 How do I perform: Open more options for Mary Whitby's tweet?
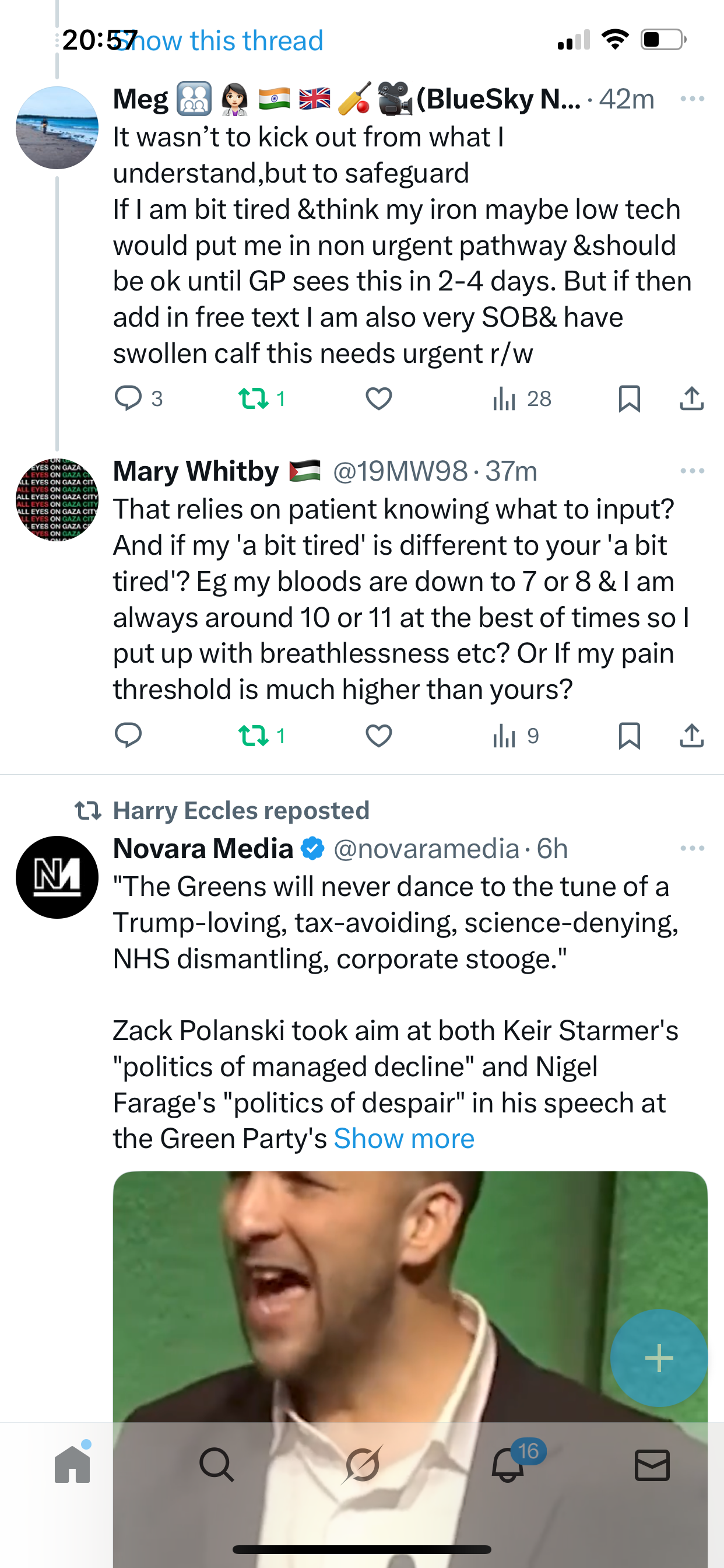[x=692, y=471]
